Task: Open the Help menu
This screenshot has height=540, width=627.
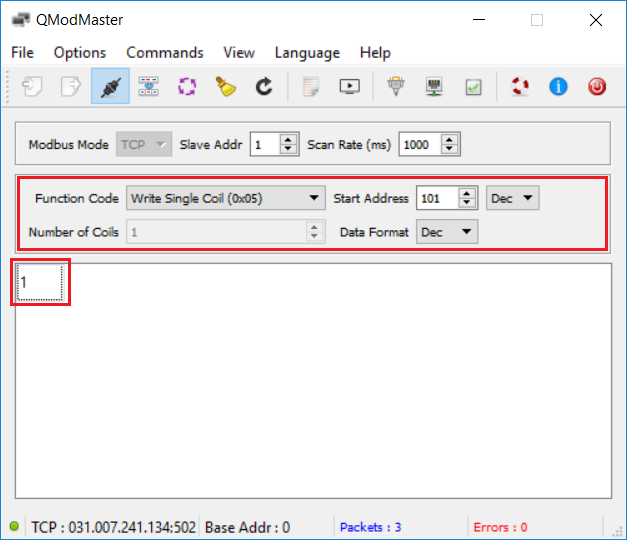Action: [375, 52]
